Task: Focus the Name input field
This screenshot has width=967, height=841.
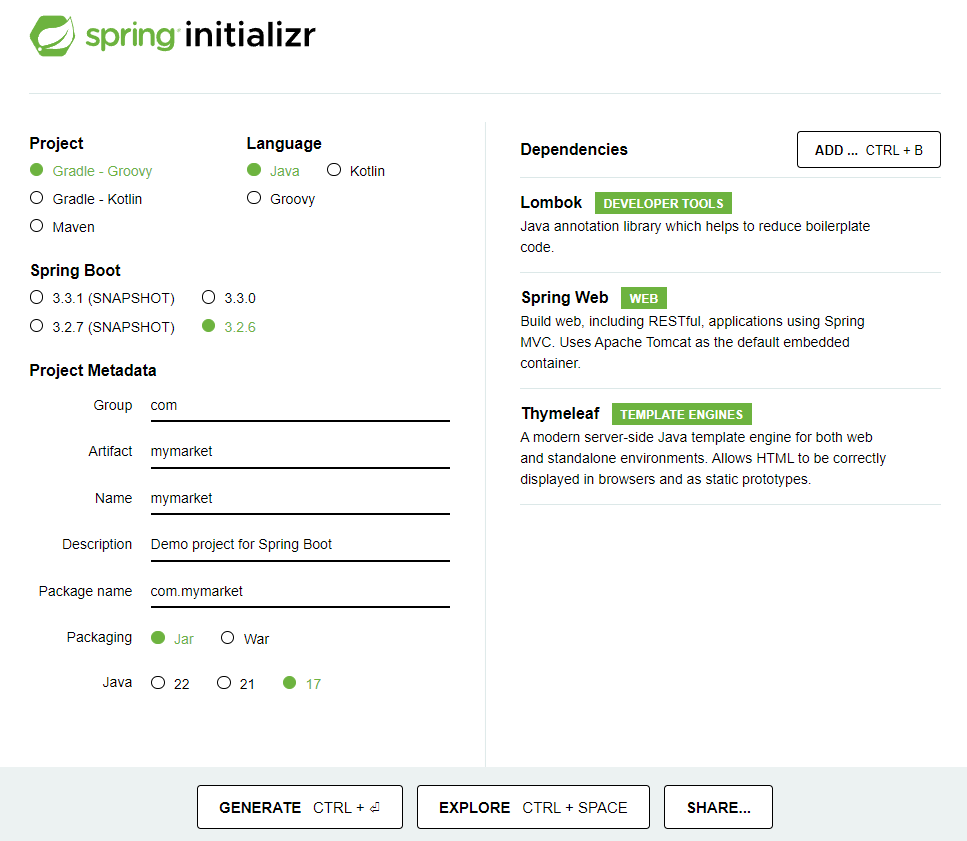Action: click(x=300, y=499)
